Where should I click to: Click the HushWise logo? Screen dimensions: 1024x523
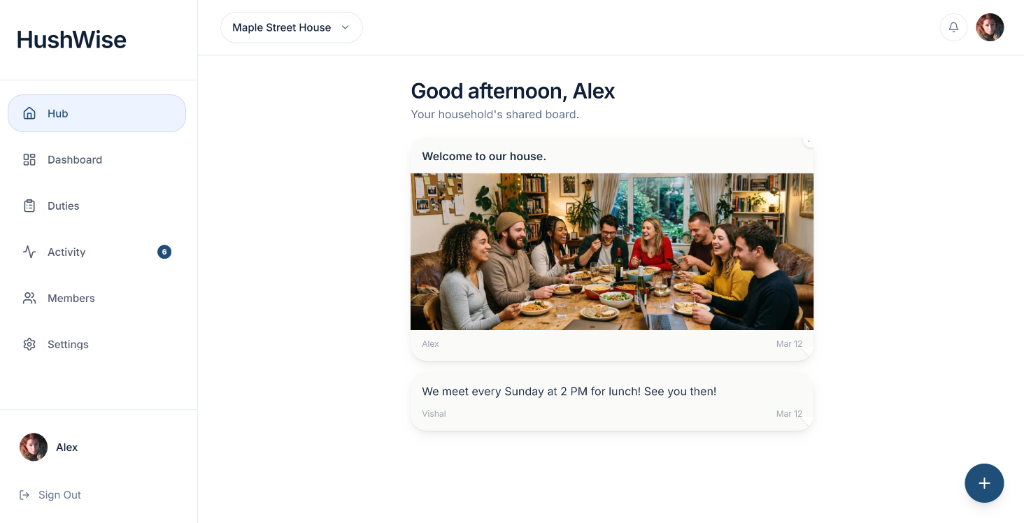tap(72, 40)
